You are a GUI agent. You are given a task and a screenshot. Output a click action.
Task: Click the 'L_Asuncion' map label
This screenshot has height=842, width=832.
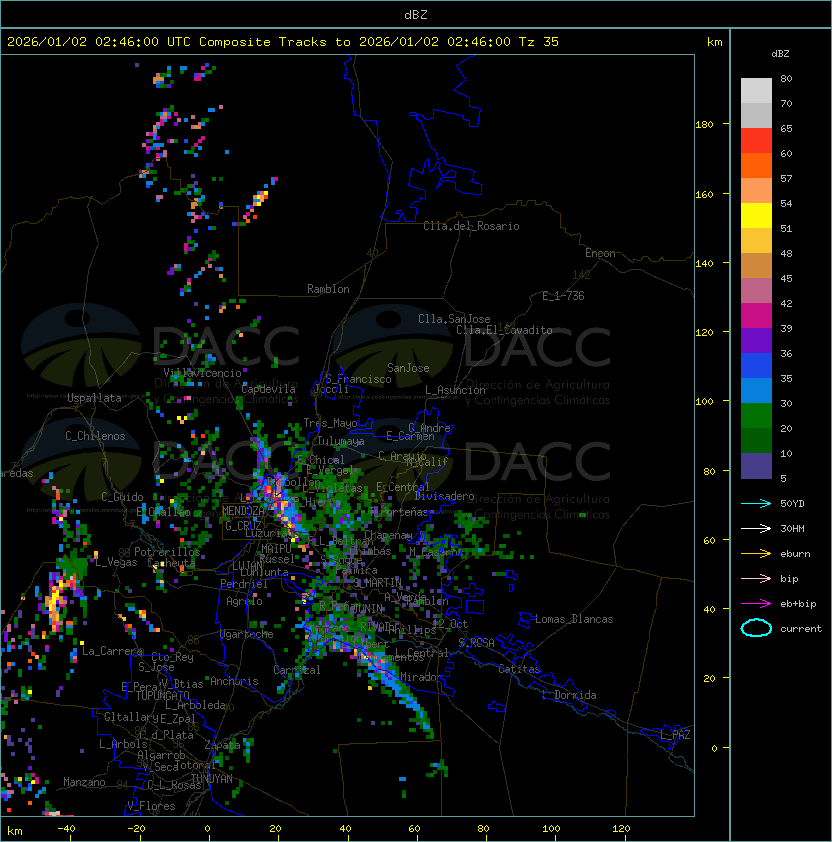click(x=455, y=390)
